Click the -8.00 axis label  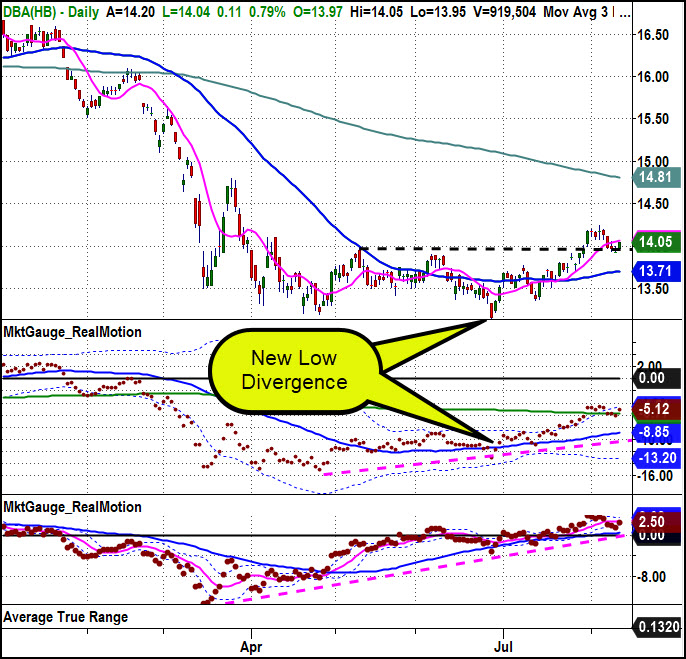tap(650, 577)
